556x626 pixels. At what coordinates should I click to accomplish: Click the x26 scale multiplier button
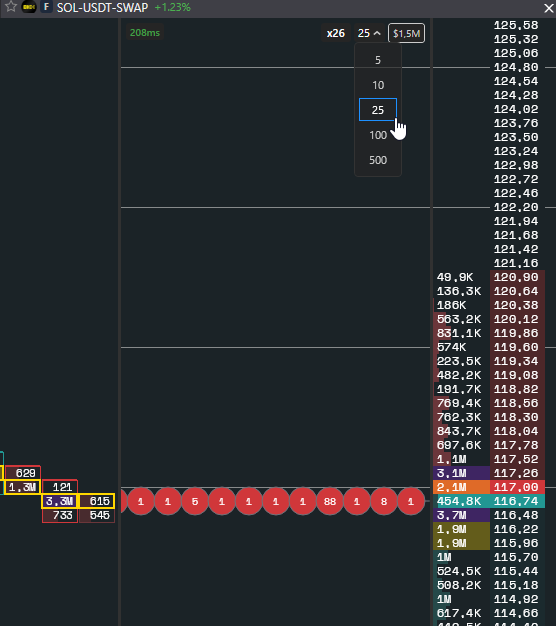pyautogui.click(x=335, y=33)
